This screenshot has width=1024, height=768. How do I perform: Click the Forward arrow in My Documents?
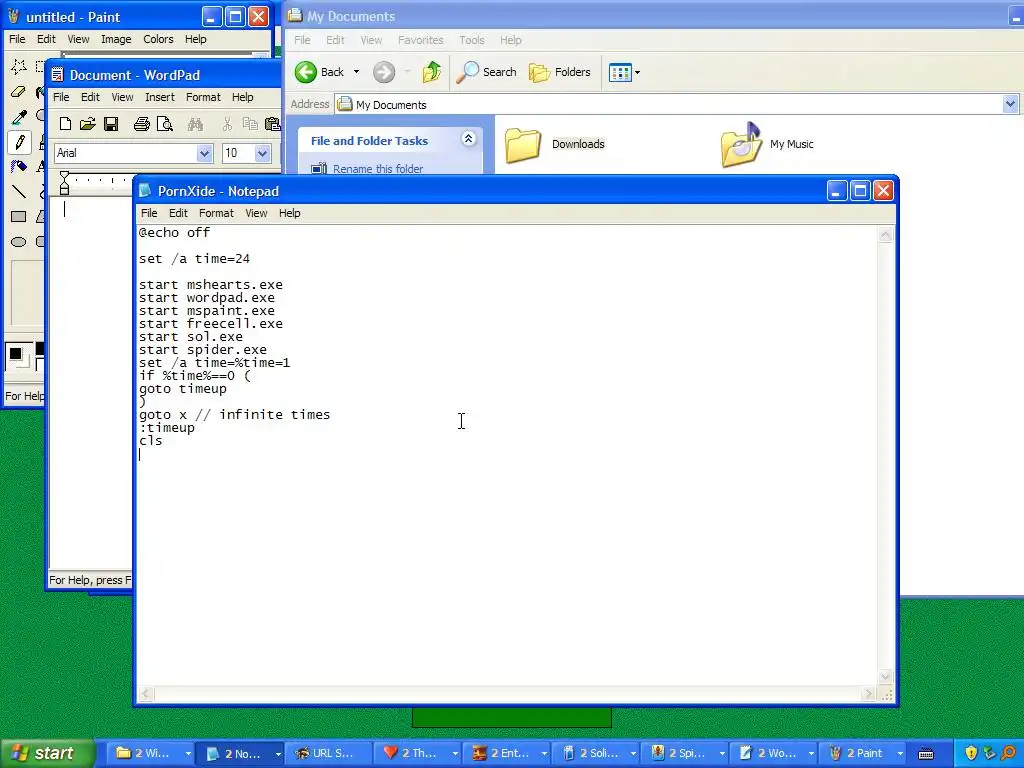384,72
